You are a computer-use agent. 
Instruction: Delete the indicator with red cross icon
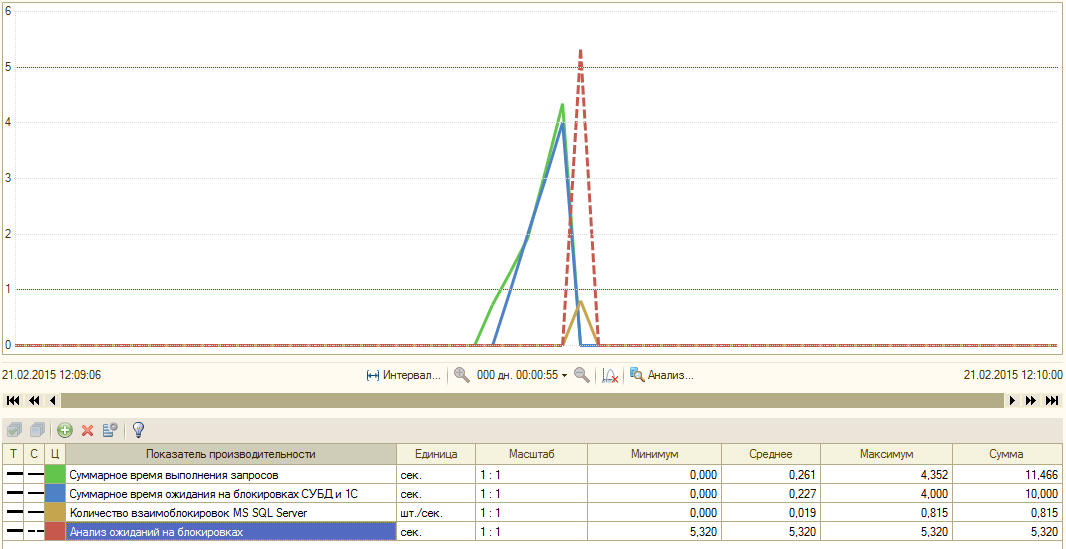[x=87, y=429]
